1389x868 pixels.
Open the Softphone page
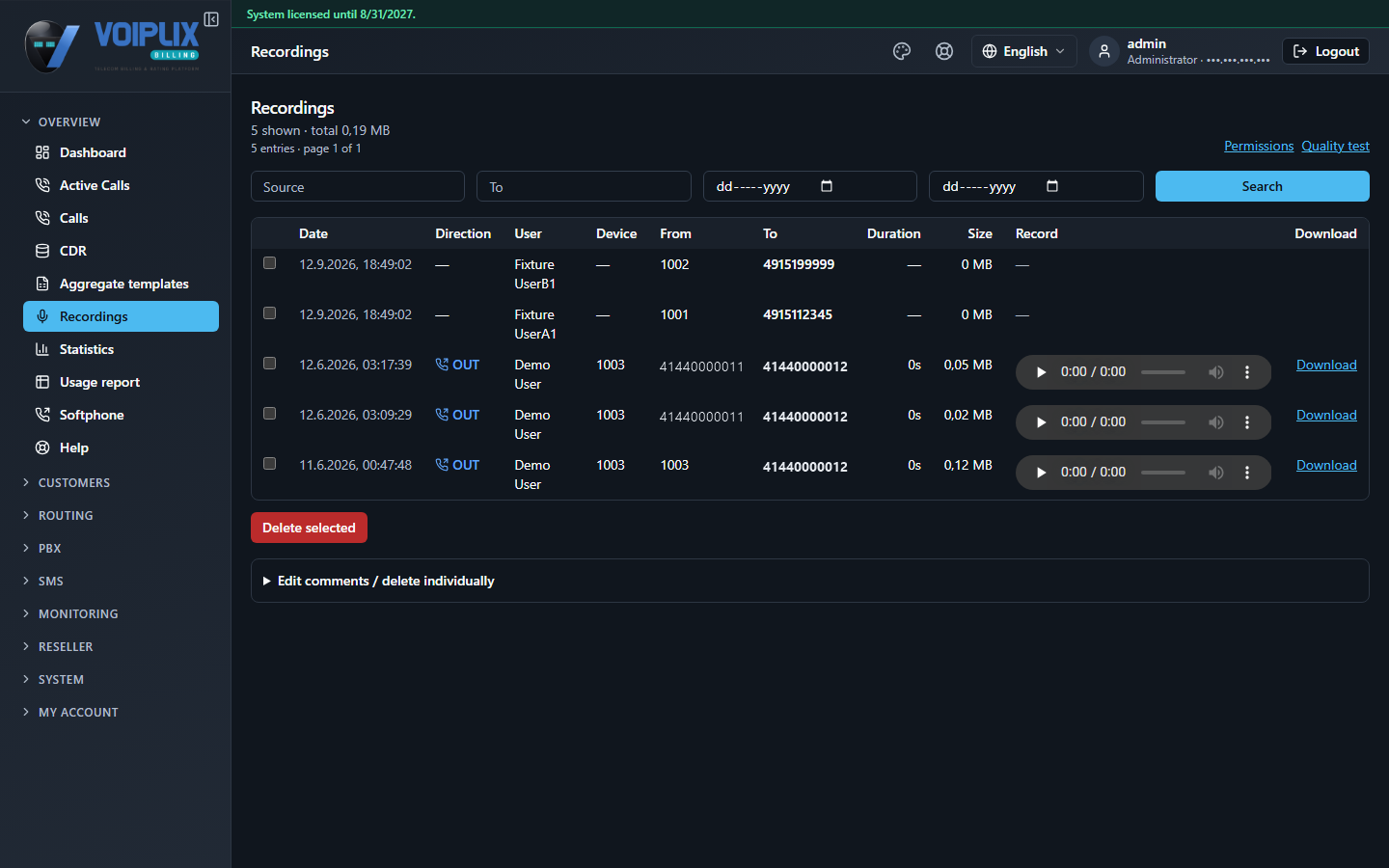click(x=121, y=415)
